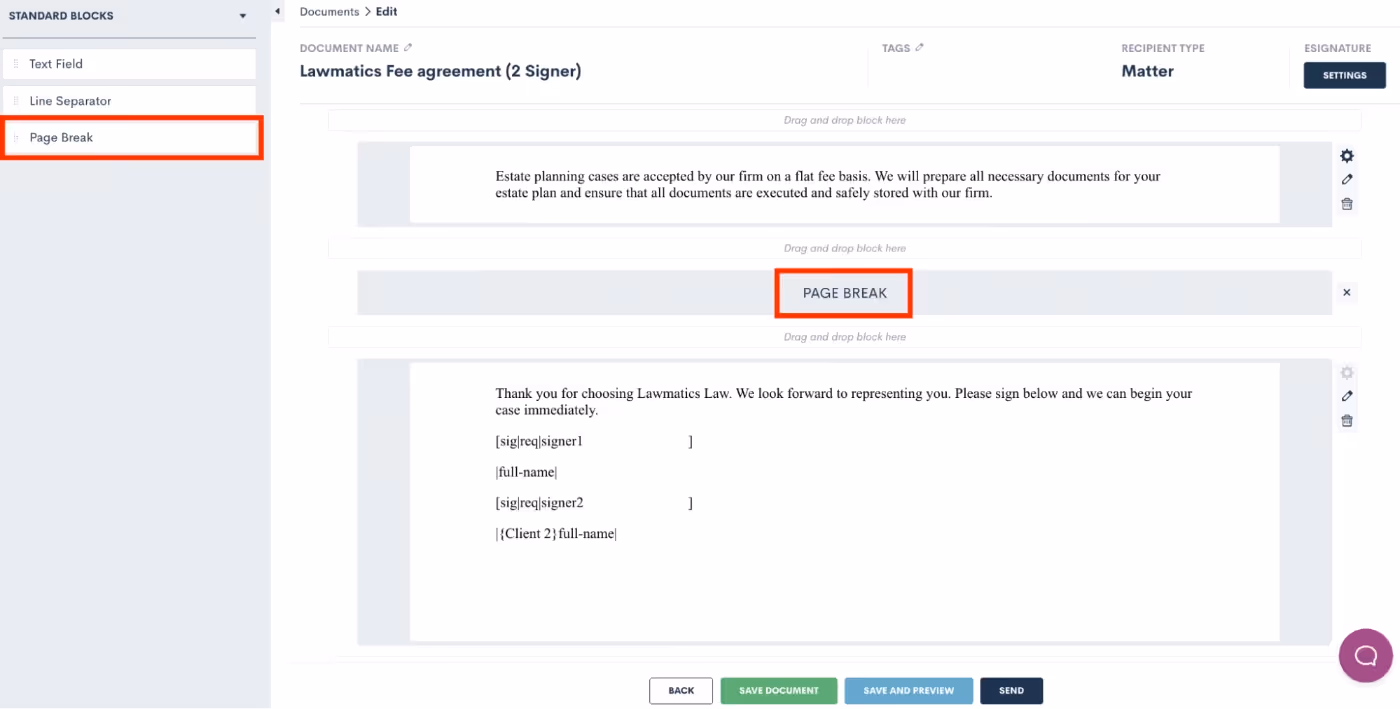Open ESIGNATURE SETTINGS

(1344, 74)
